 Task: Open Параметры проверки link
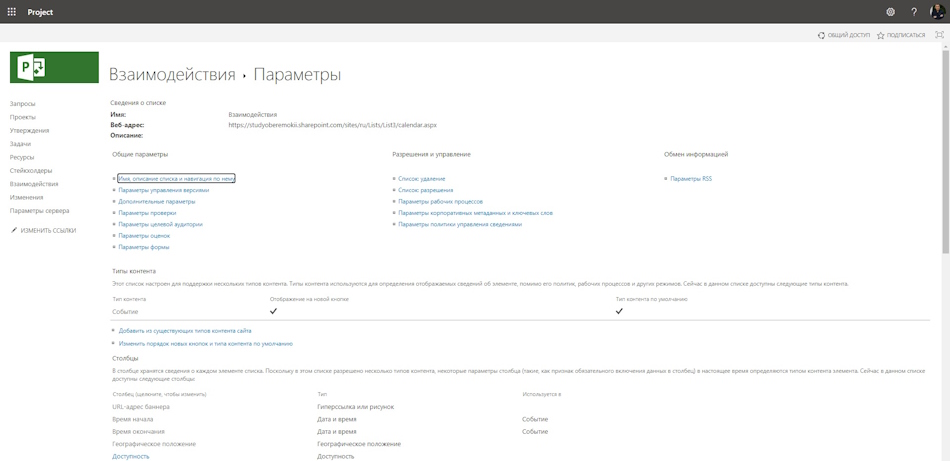coord(147,213)
